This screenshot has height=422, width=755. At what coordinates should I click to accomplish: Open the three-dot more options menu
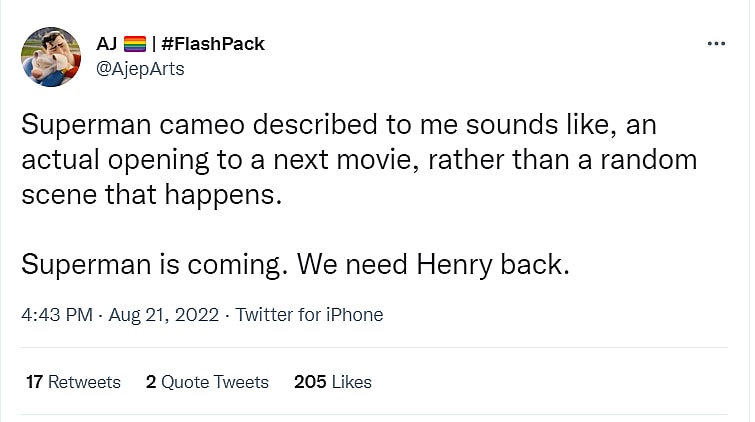pyautogui.click(x=716, y=44)
